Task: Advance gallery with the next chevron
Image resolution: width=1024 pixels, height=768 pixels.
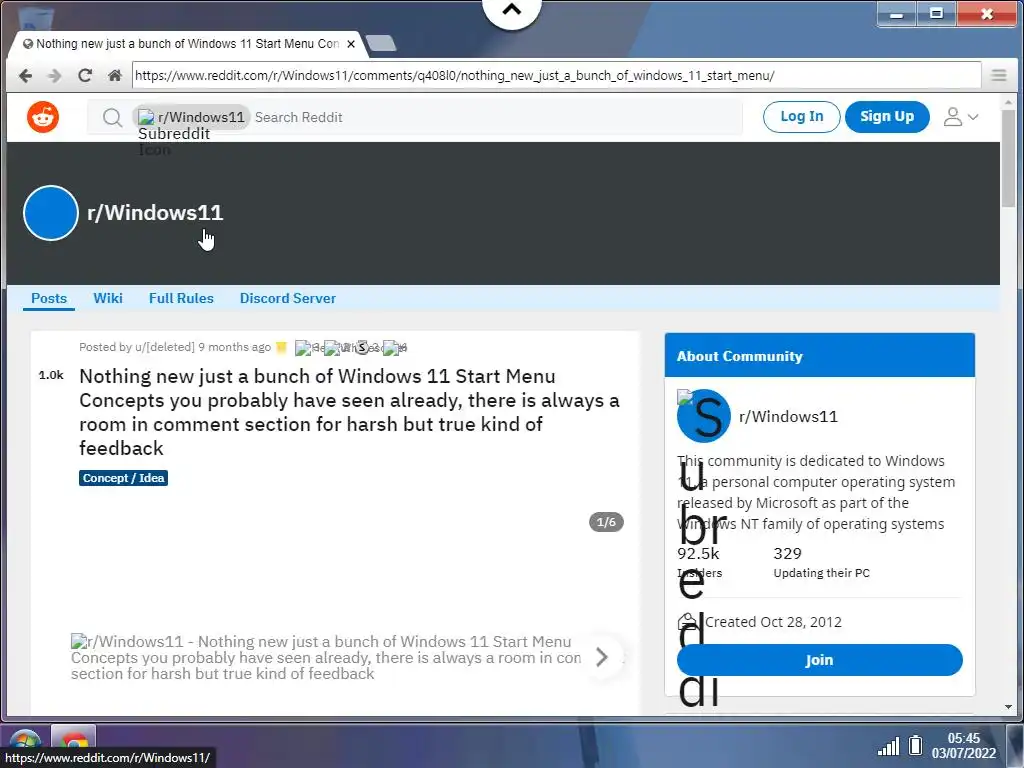Action: [x=602, y=657]
